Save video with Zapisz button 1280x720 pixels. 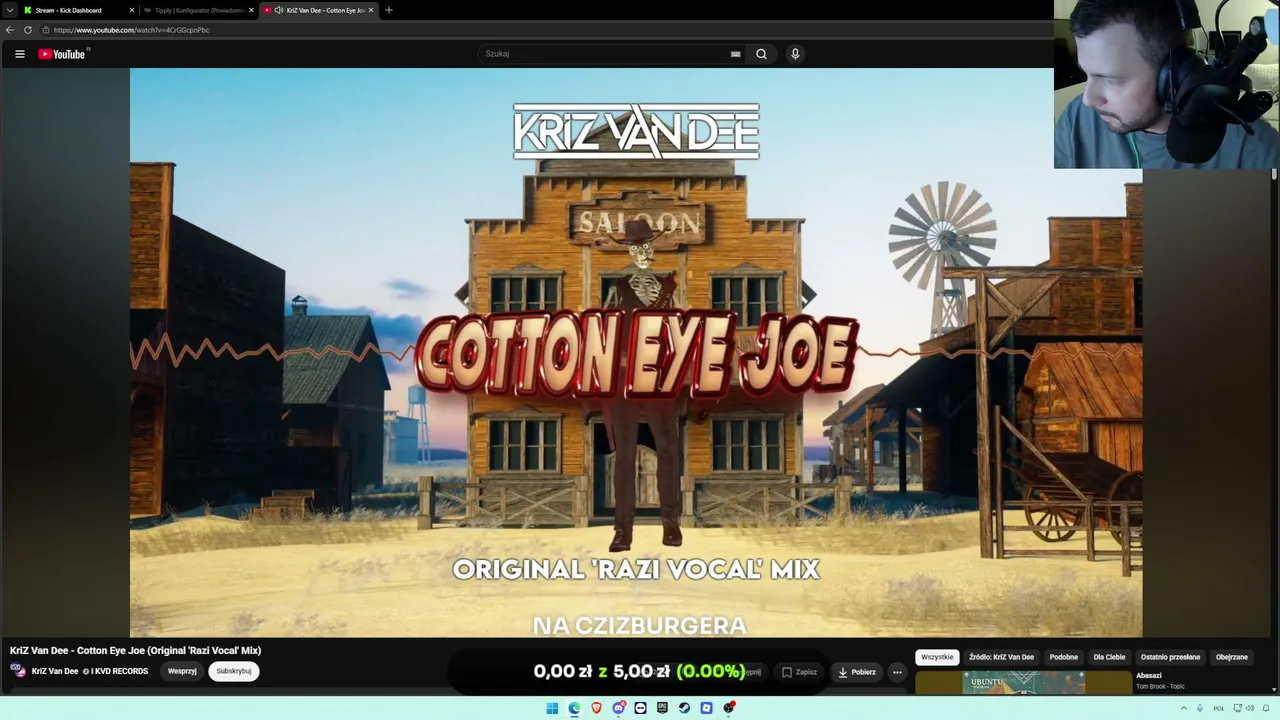pos(799,672)
